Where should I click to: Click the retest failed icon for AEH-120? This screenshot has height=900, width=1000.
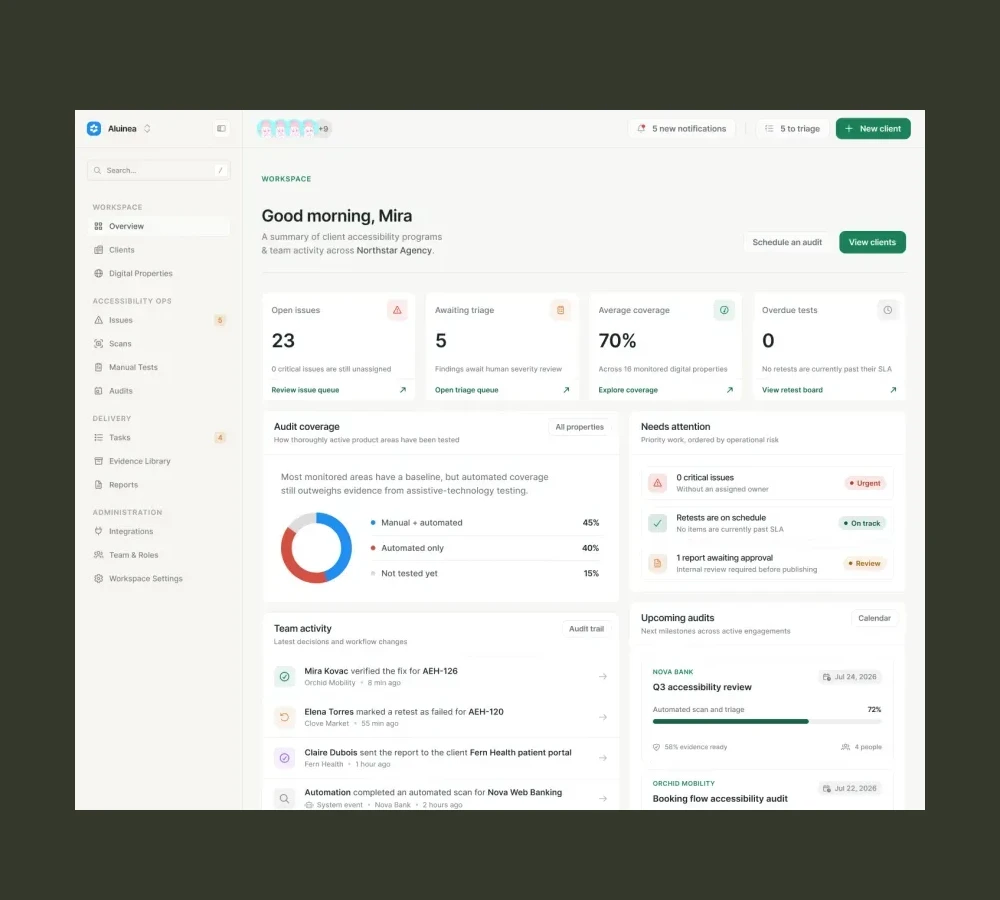pos(284,717)
